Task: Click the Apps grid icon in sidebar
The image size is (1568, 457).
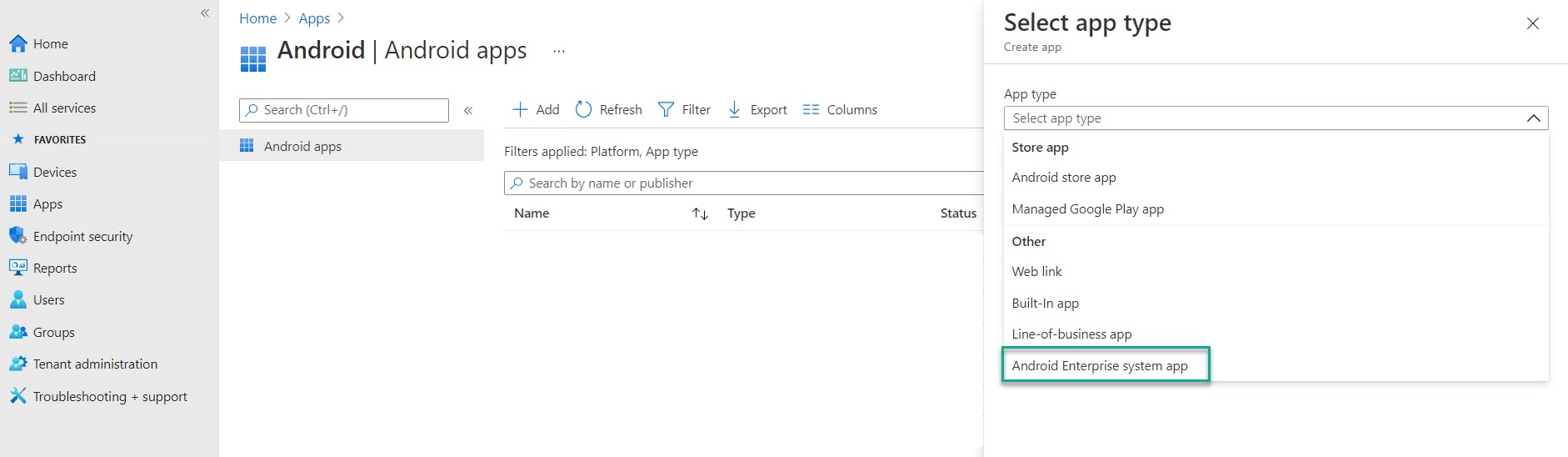Action: point(18,203)
